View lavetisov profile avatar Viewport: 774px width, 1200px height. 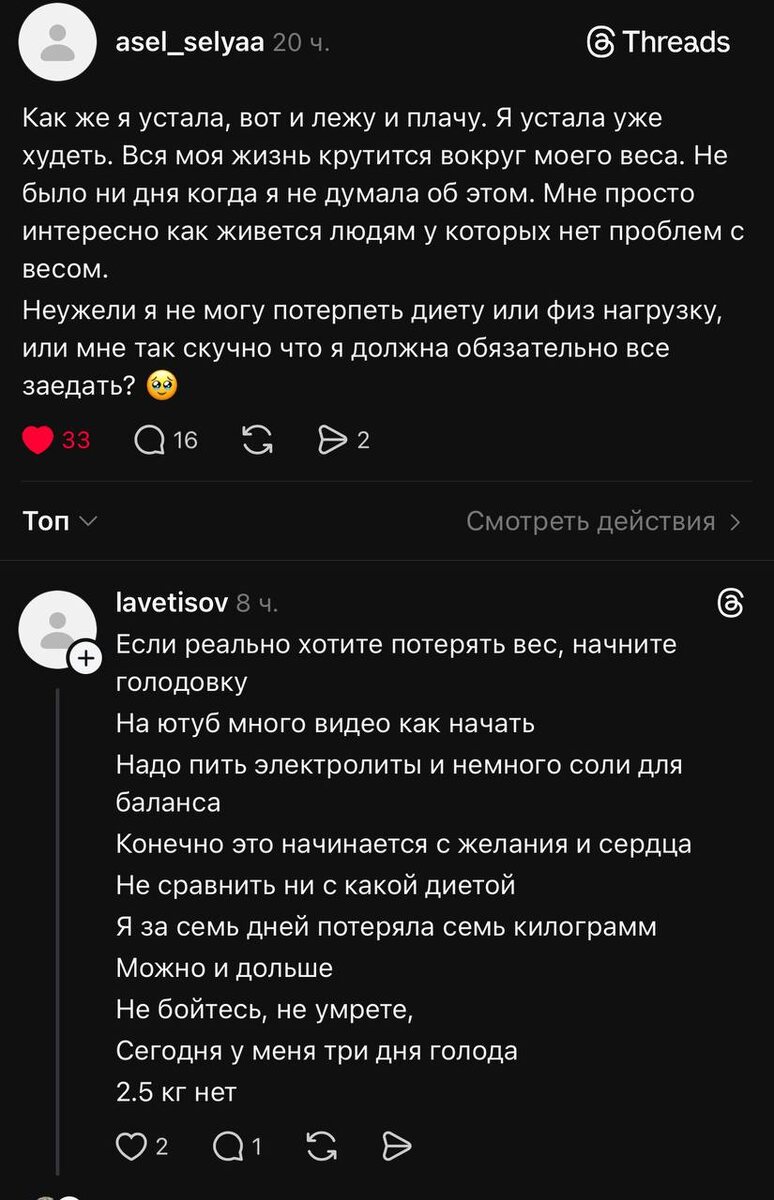coord(58,629)
